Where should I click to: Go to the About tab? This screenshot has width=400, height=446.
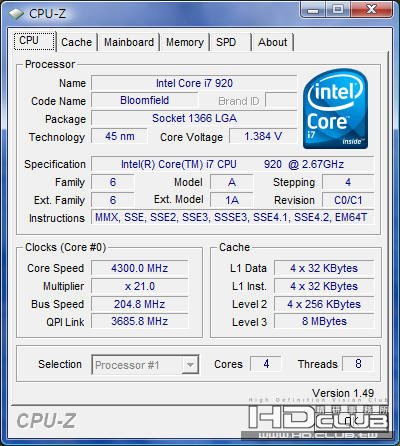[x=273, y=42]
